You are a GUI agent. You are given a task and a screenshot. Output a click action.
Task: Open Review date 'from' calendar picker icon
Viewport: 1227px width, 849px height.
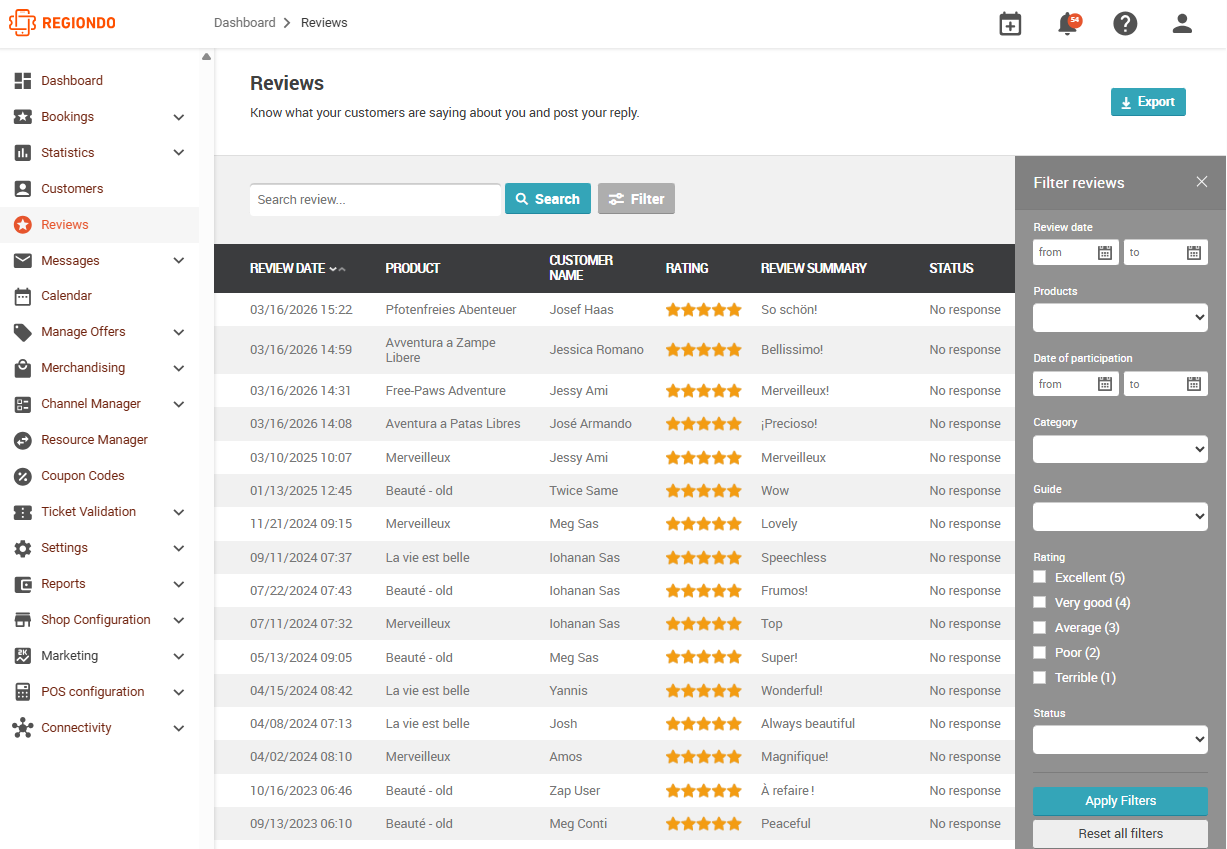pyautogui.click(x=1105, y=253)
